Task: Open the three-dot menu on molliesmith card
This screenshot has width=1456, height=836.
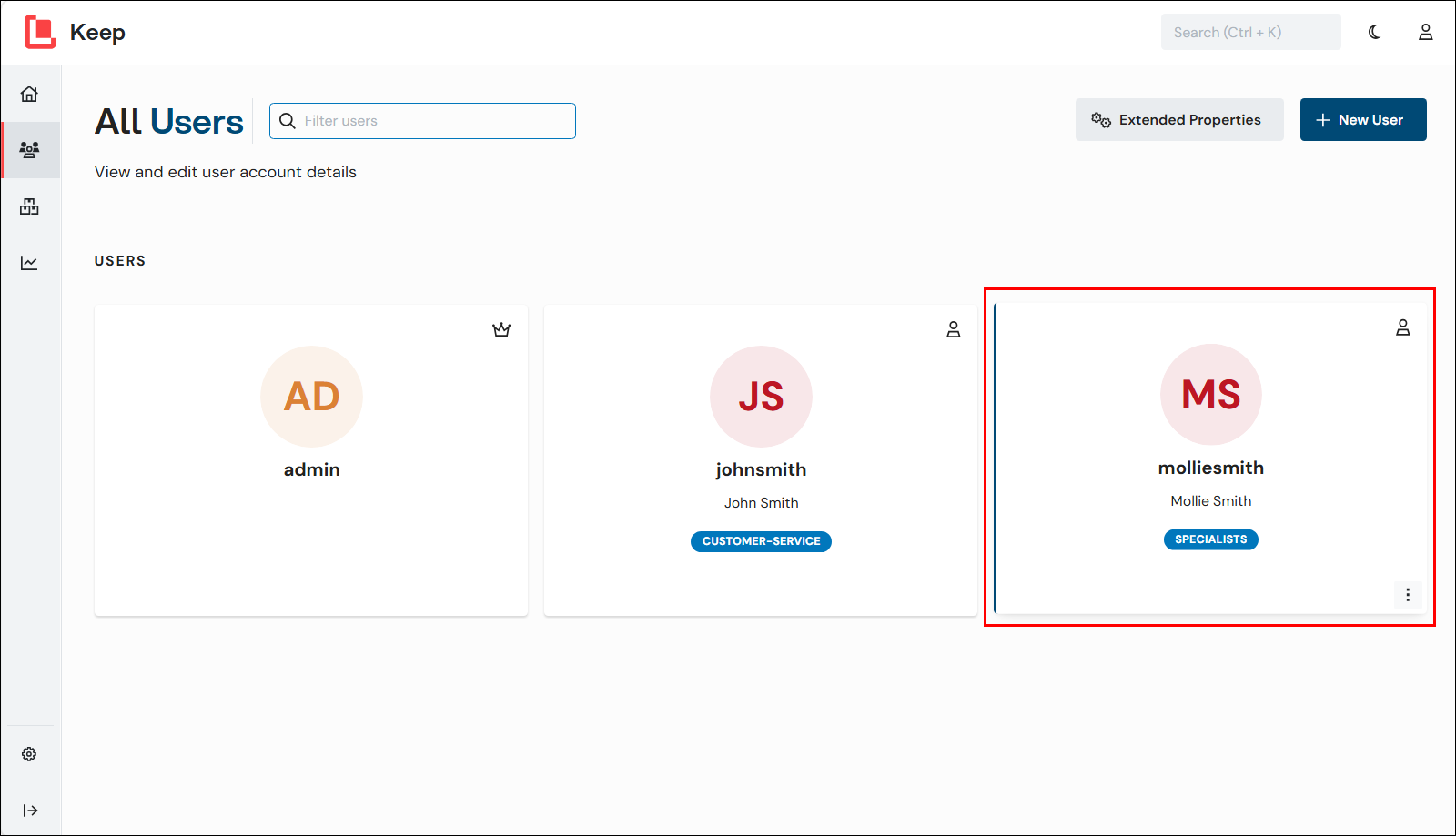Action: (x=1408, y=595)
